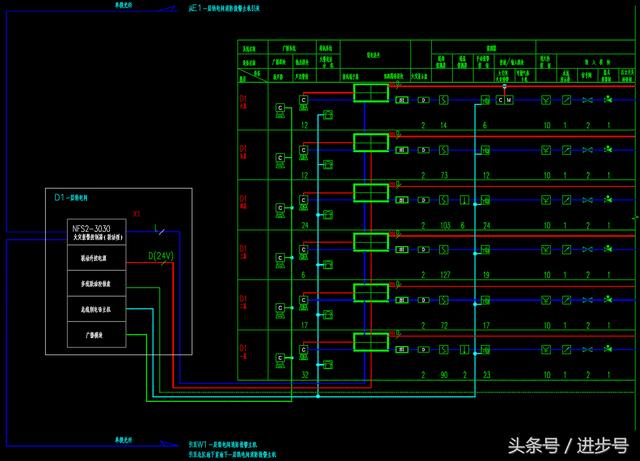Select the fire telephone symbol in the count 127 row

328,265
